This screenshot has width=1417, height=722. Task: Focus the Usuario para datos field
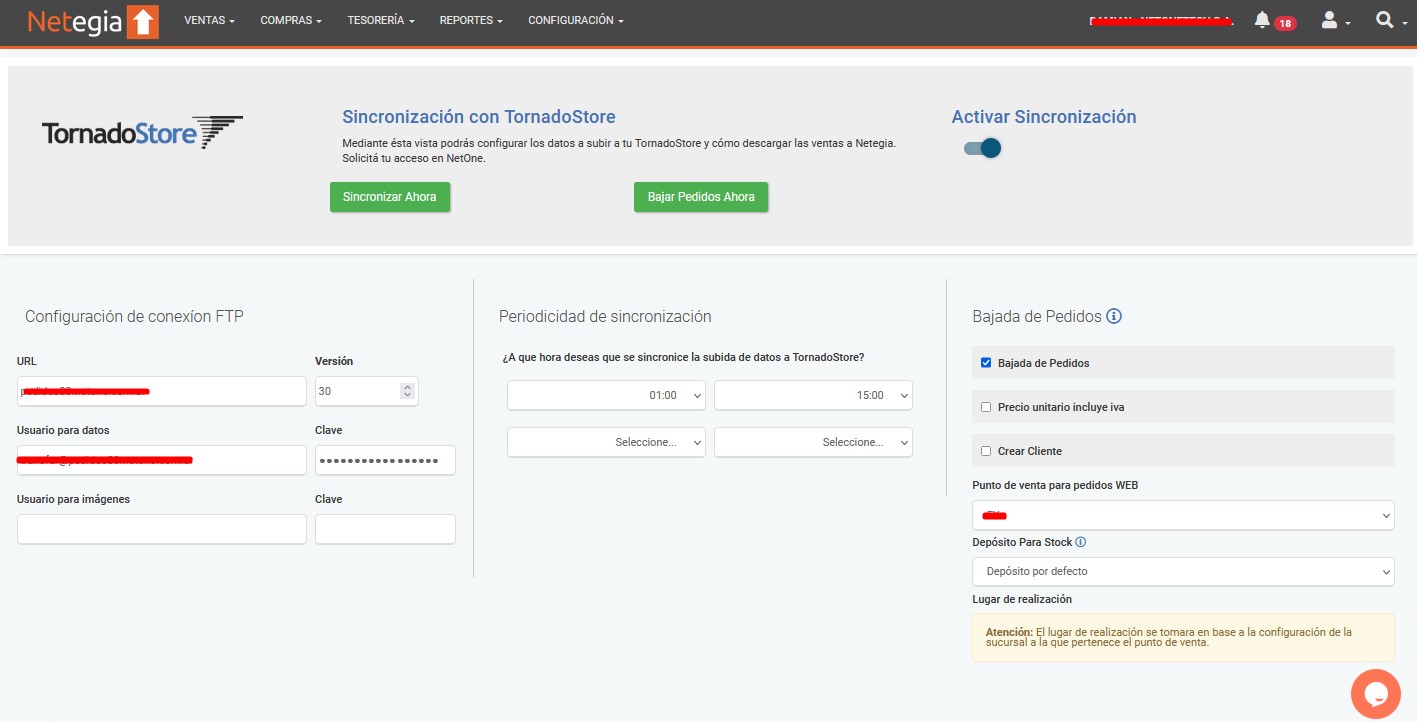162,460
